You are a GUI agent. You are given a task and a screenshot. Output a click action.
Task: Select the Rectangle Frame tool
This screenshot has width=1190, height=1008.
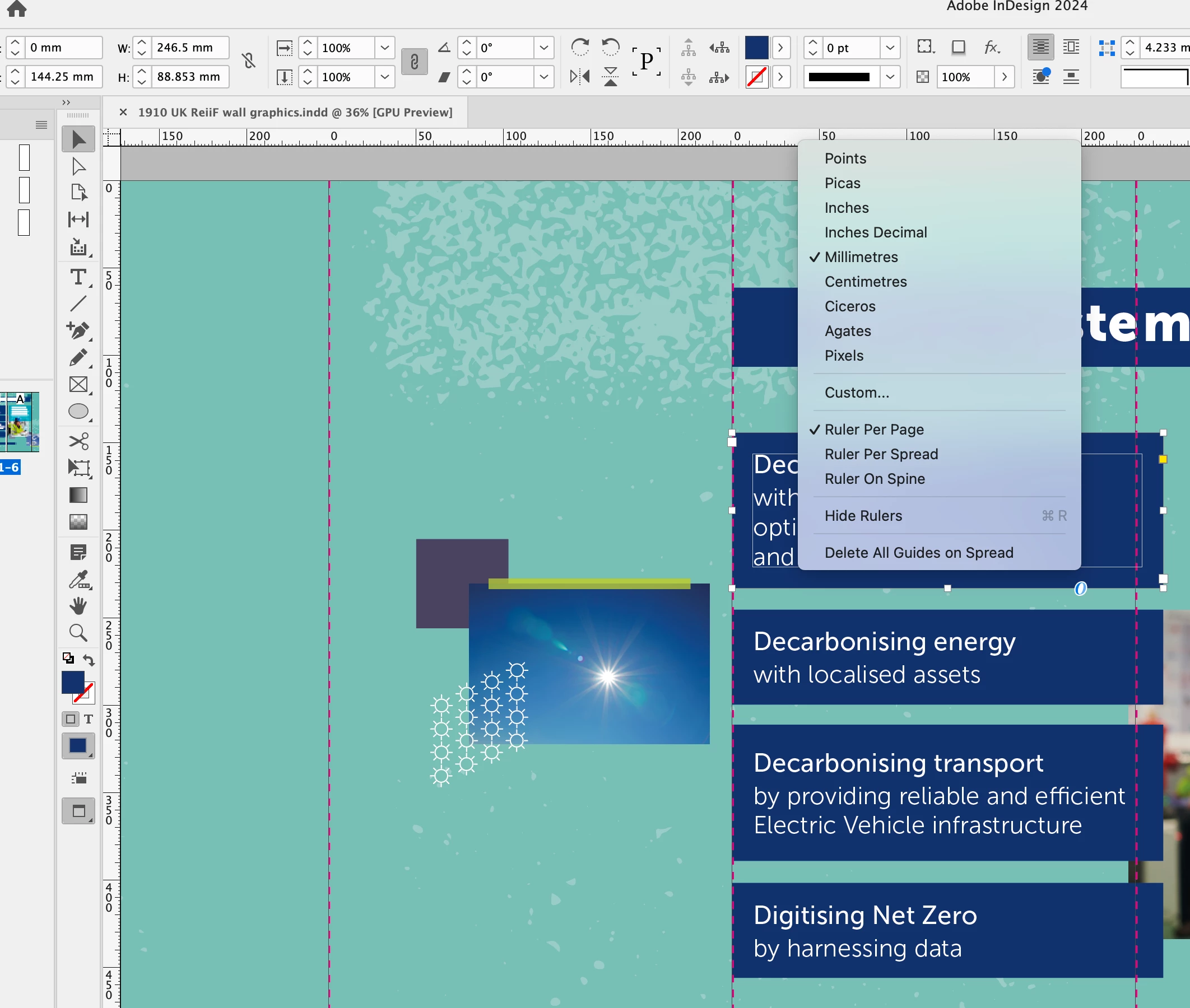(78, 385)
